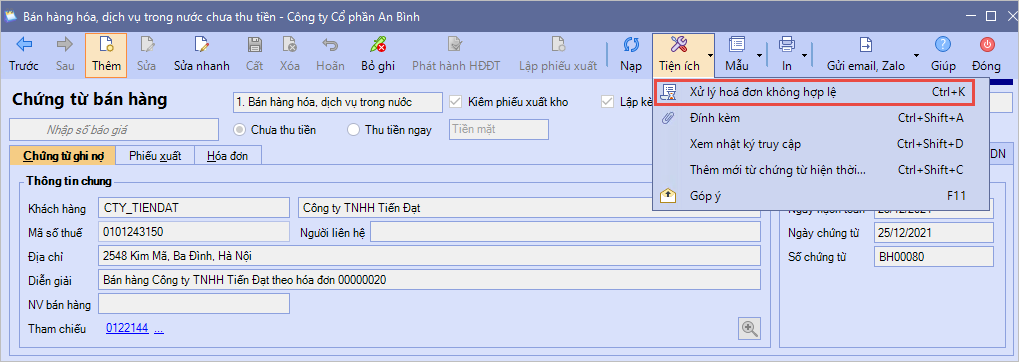
Task: Print the voucher using In
Action: pos(787,54)
